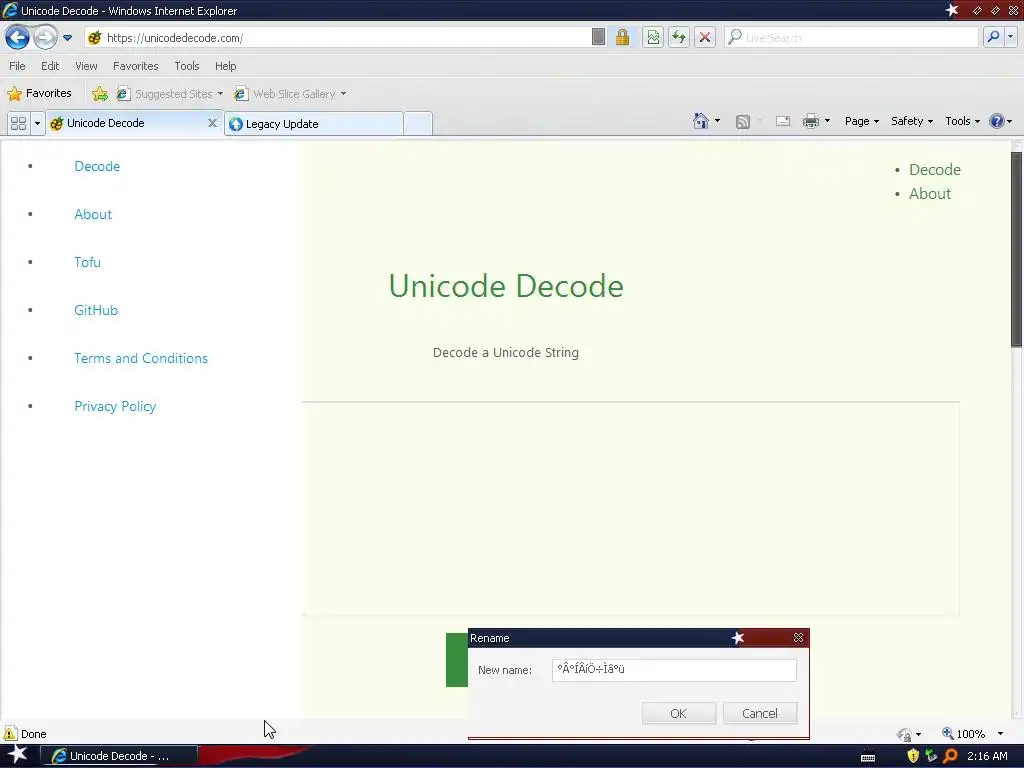Open the Terms and Conditions link

click(x=141, y=358)
